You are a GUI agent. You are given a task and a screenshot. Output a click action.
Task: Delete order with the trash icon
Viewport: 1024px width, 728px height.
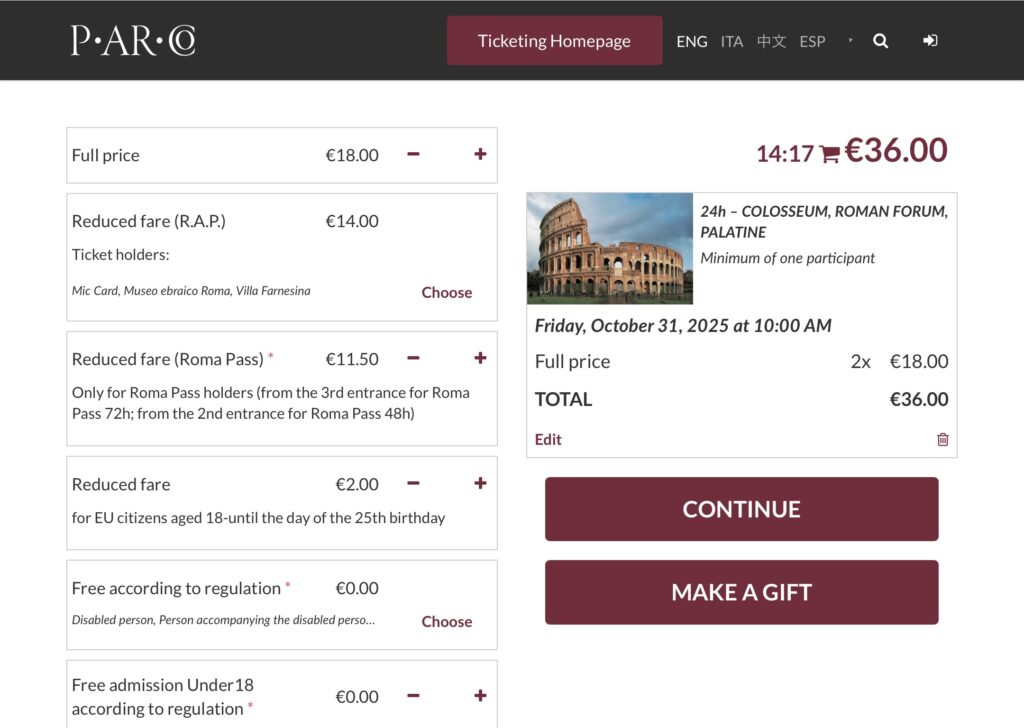point(942,439)
